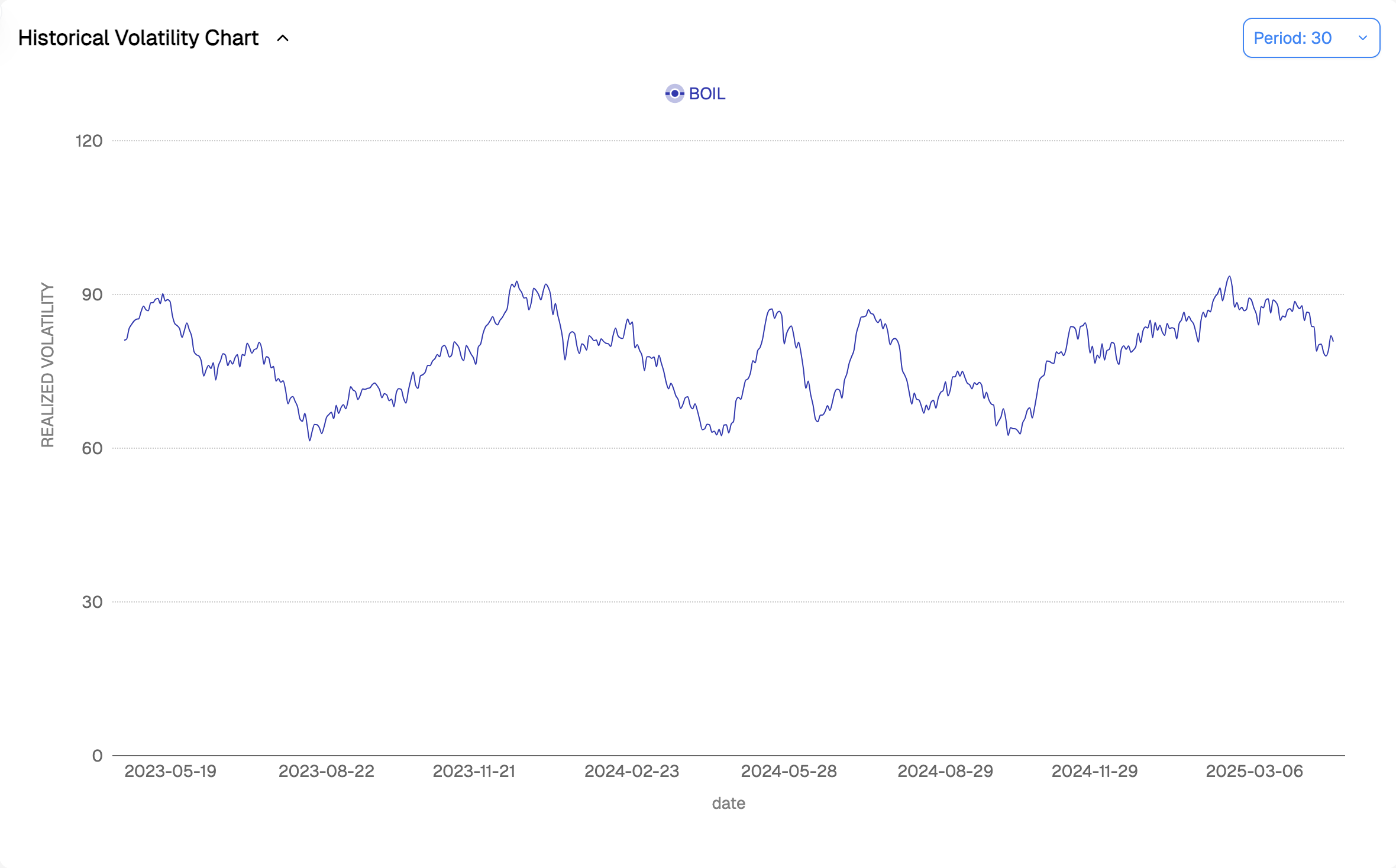
Task: Click the 2023-11-21 date label
Action: 474,771
